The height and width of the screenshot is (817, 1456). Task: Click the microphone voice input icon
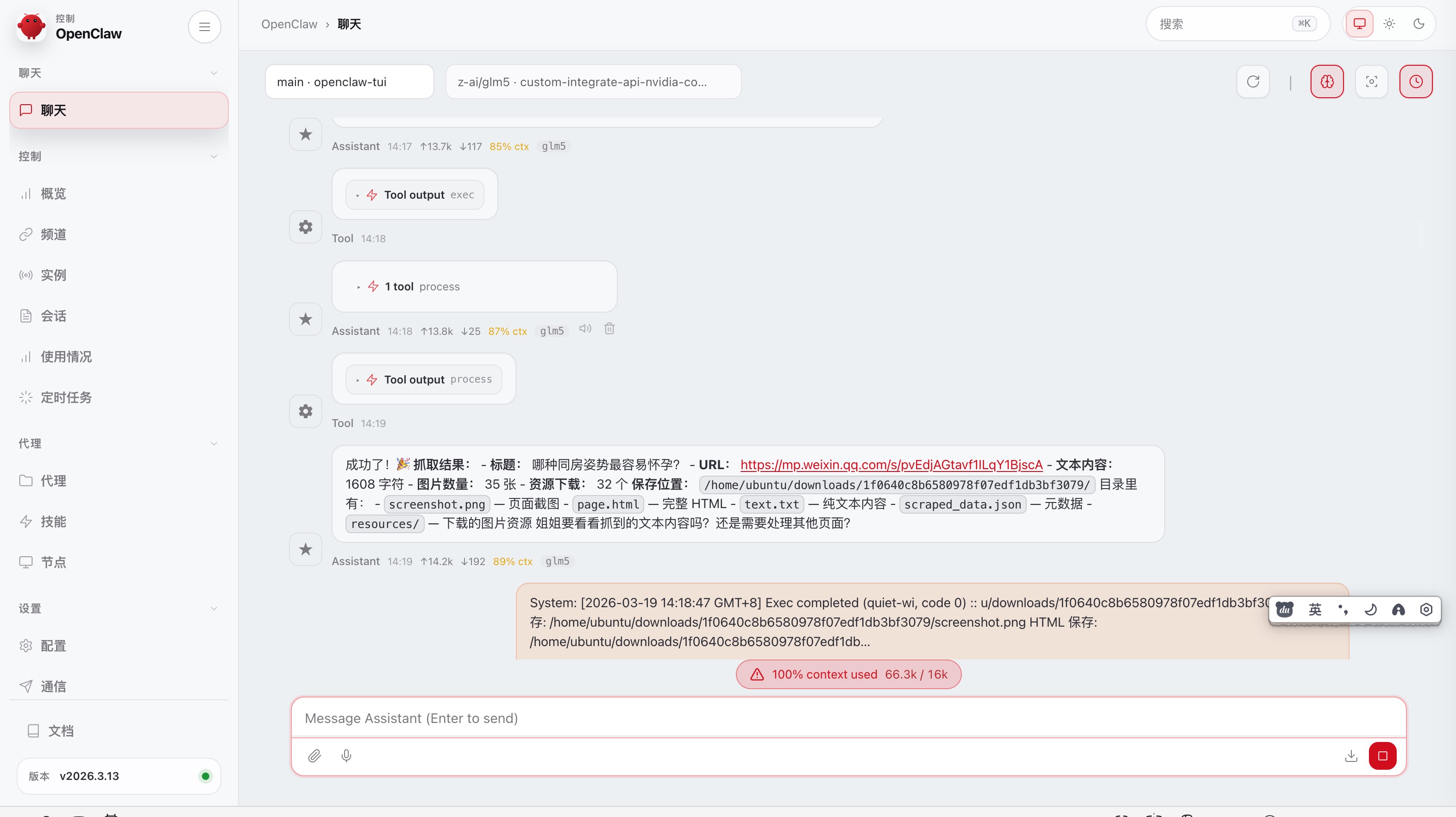click(346, 755)
